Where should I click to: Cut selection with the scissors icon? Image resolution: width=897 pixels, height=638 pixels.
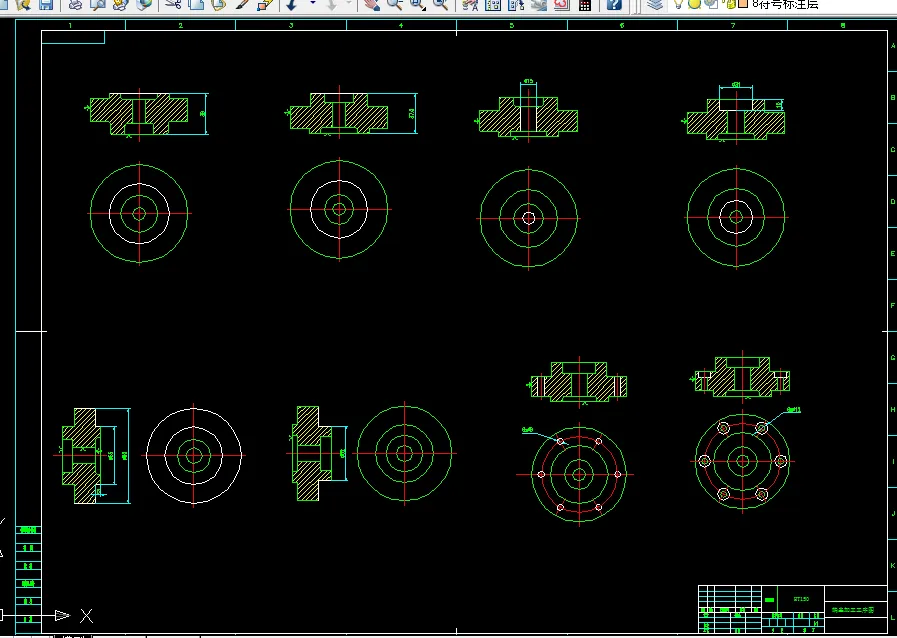coord(173,5)
